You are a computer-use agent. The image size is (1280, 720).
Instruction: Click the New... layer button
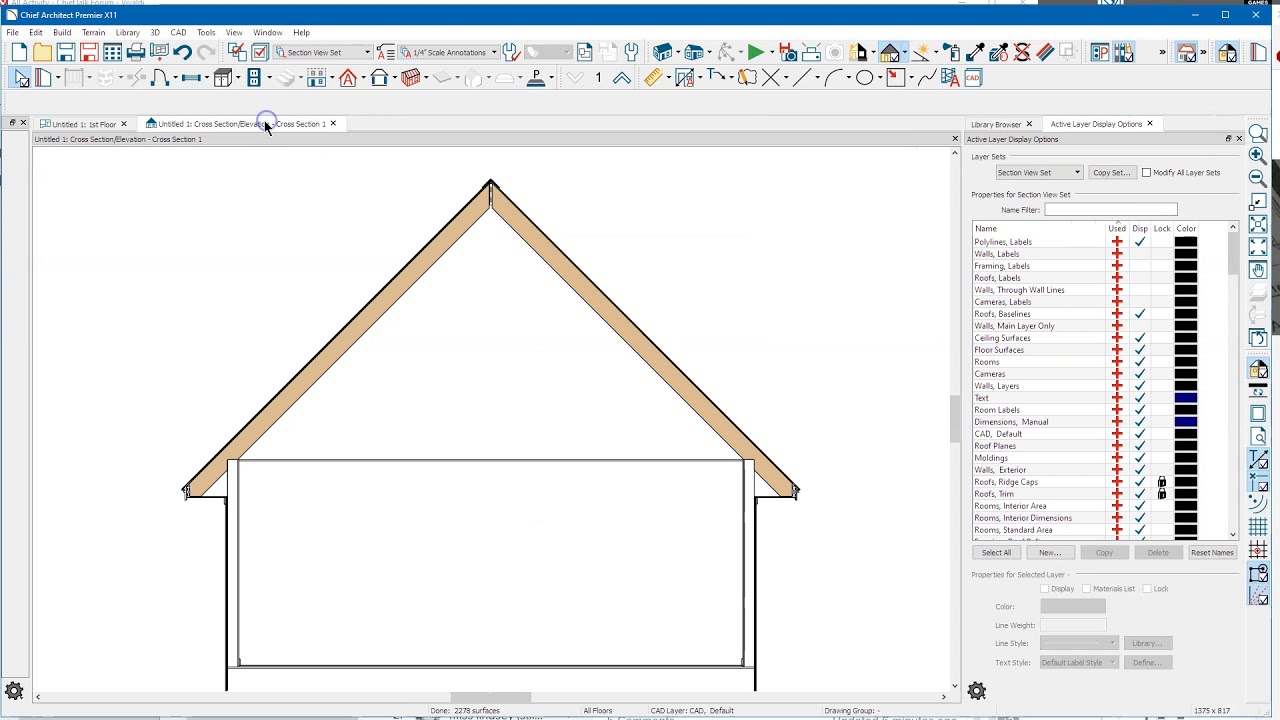click(1049, 553)
